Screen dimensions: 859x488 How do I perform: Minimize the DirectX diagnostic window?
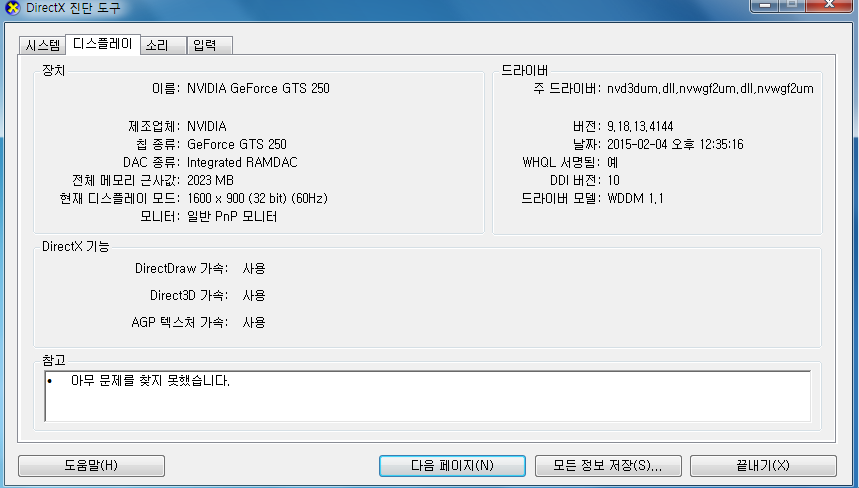click(764, 5)
